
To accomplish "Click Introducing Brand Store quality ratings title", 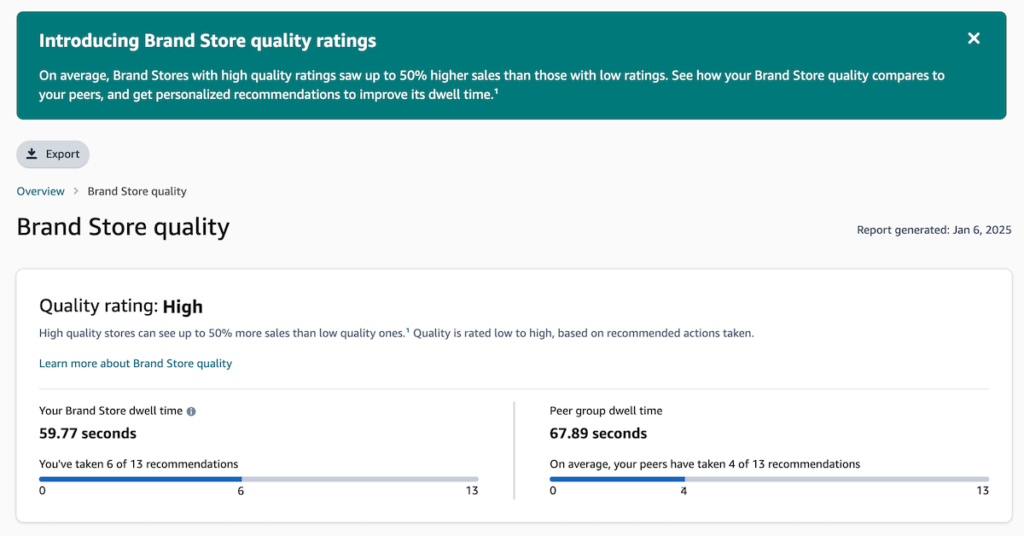I will pyautogui.click(x=208, y=40).
